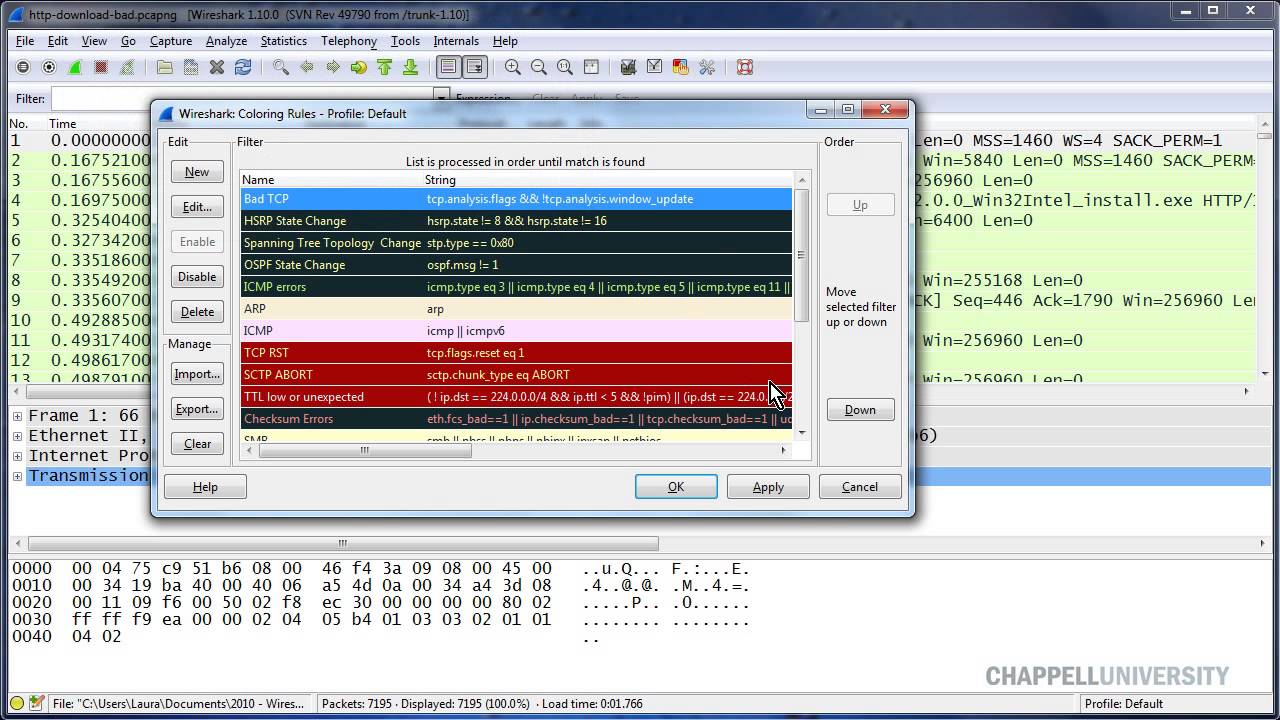Click the Down order button
1280x720 pixels.
click(x=860, y=410)
